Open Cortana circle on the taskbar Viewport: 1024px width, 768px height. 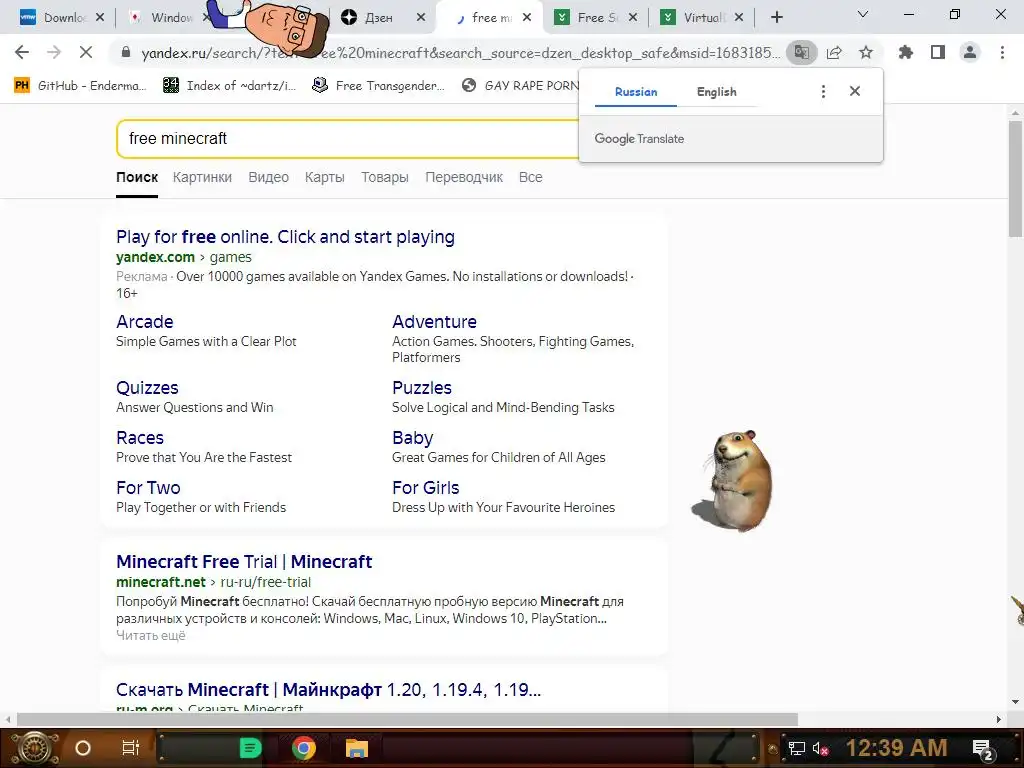pos(83,748)
